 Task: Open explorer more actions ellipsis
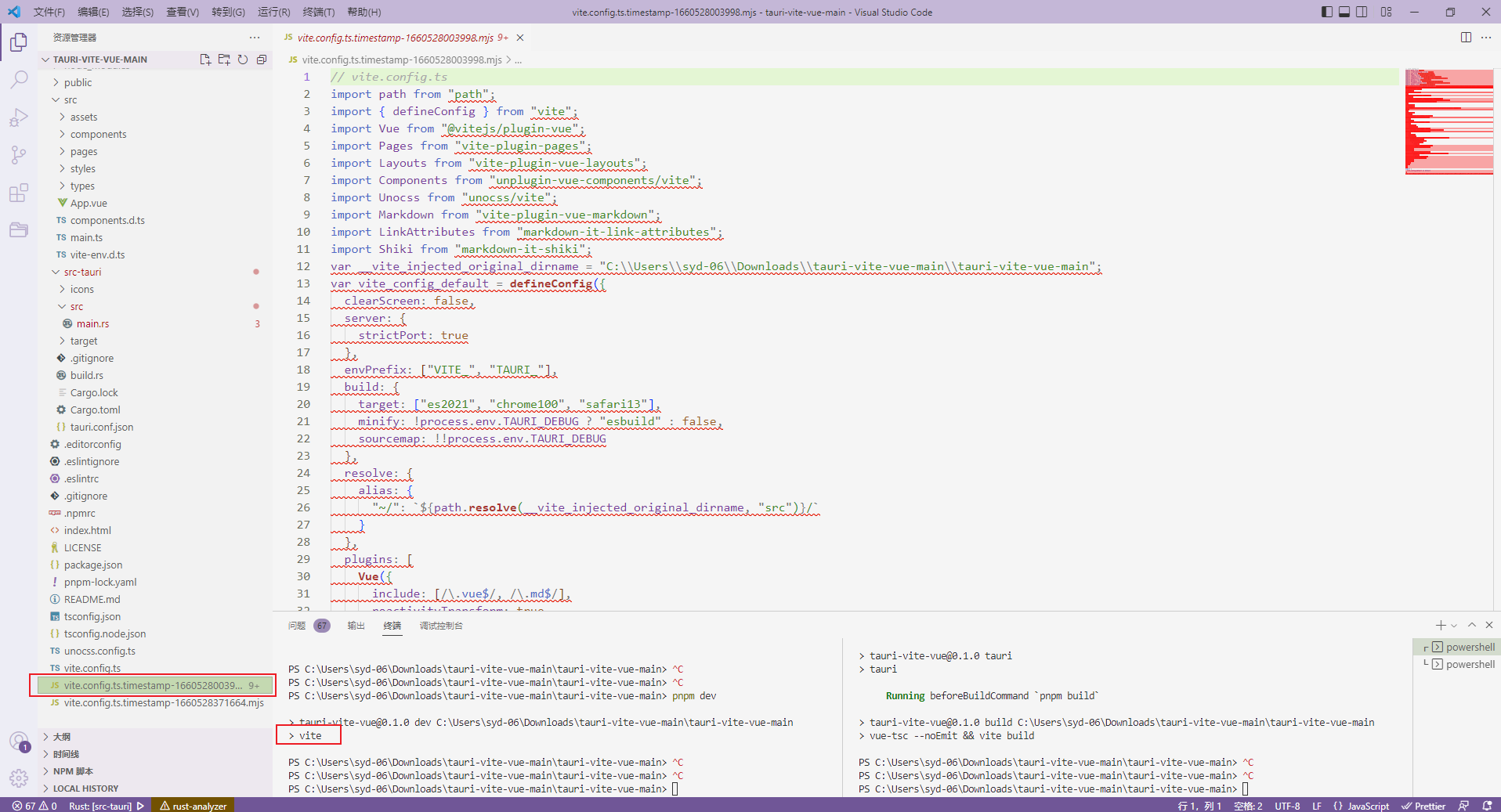(255, 38)
